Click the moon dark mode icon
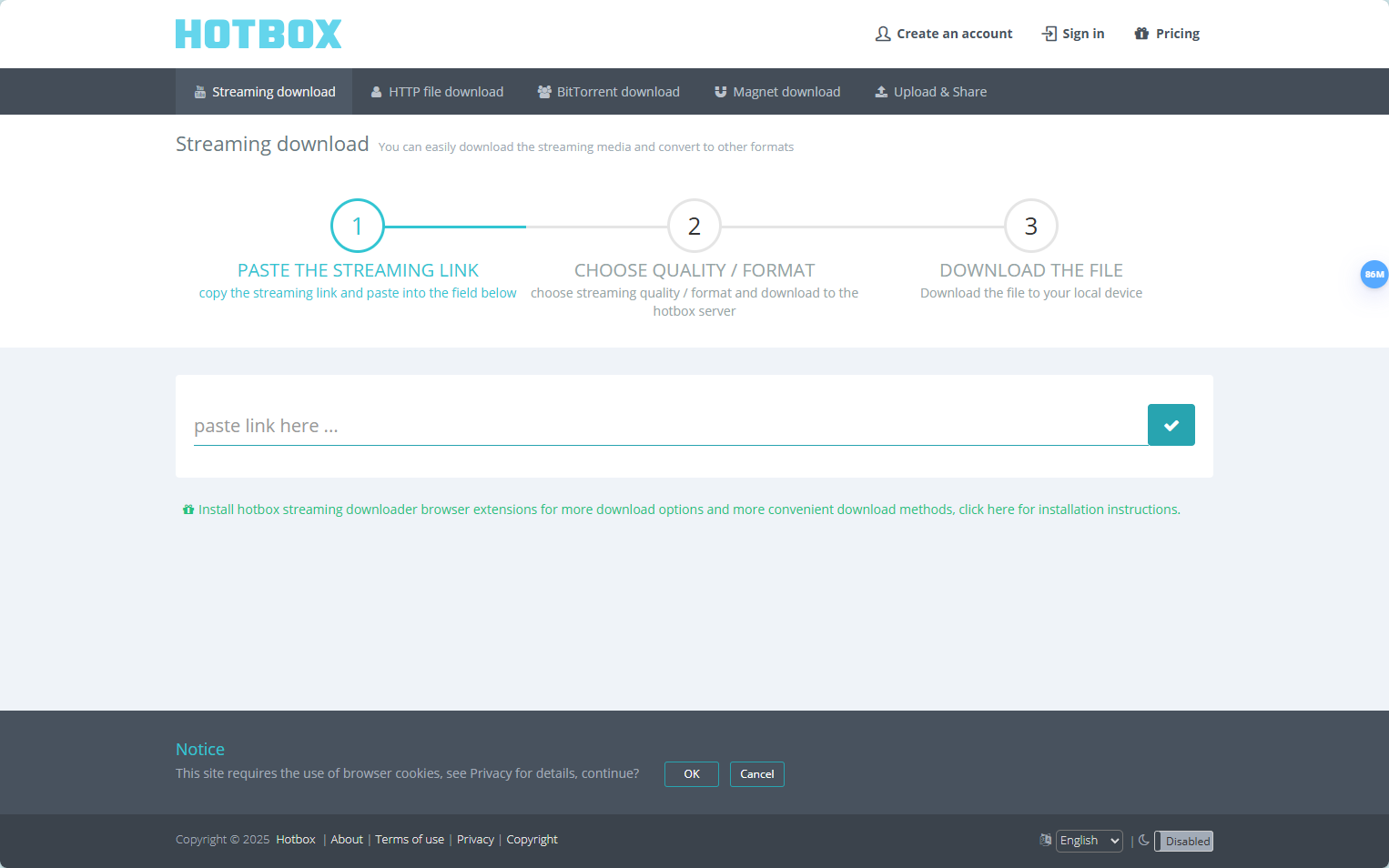 (x=1144, y=840)
